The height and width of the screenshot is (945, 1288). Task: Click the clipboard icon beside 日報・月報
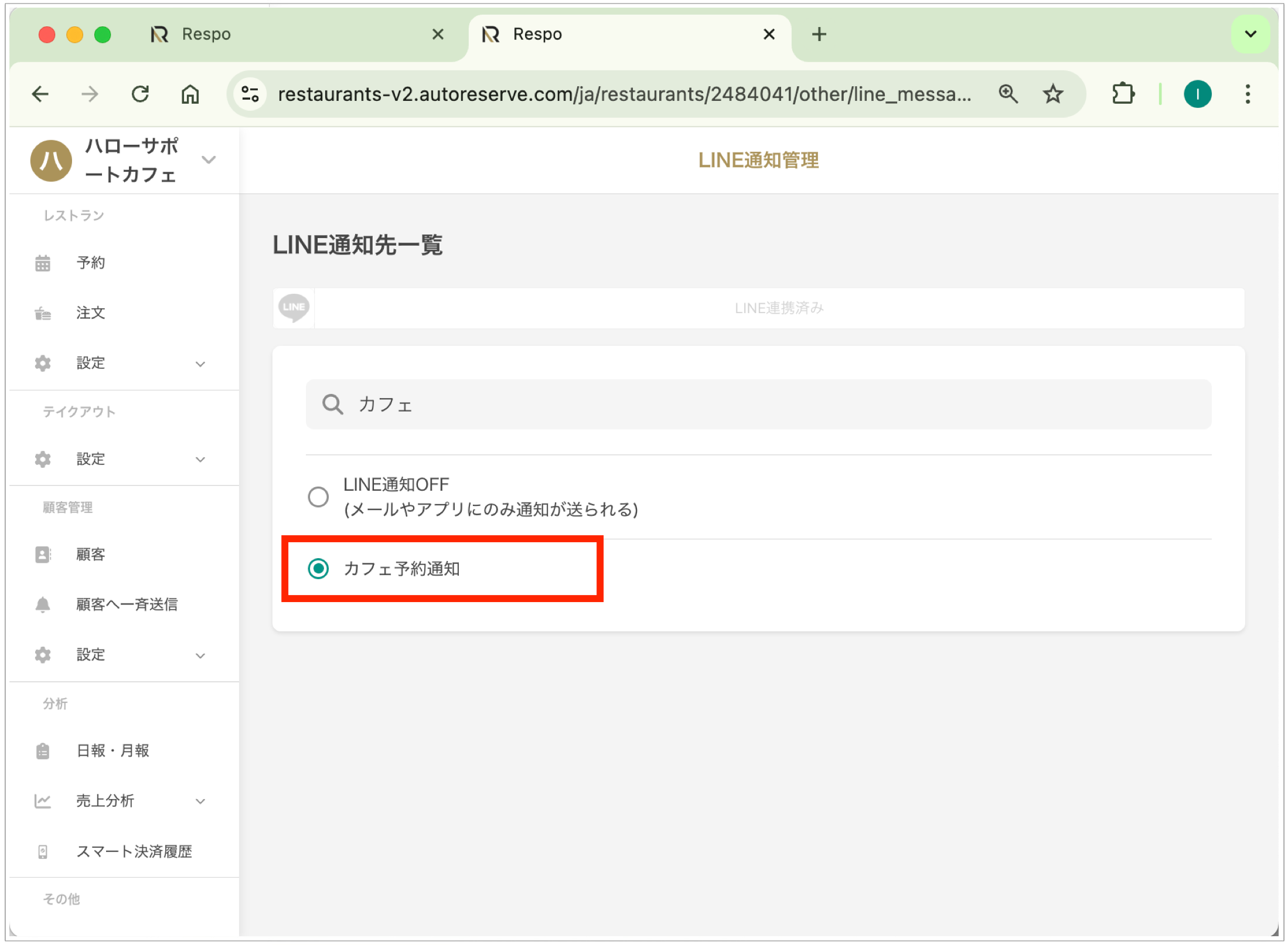pos(43,751)
